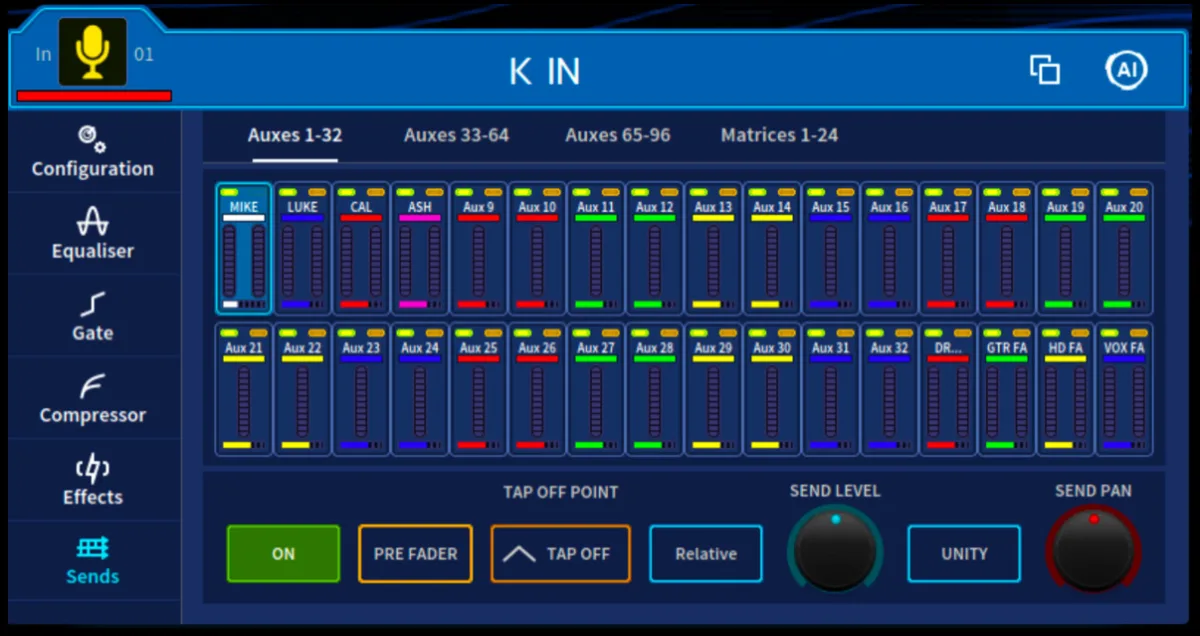This screenshot has height=636, width=1200.
Task: Select the Aux 20 send strip
Action: click(x=1124, y=249)
